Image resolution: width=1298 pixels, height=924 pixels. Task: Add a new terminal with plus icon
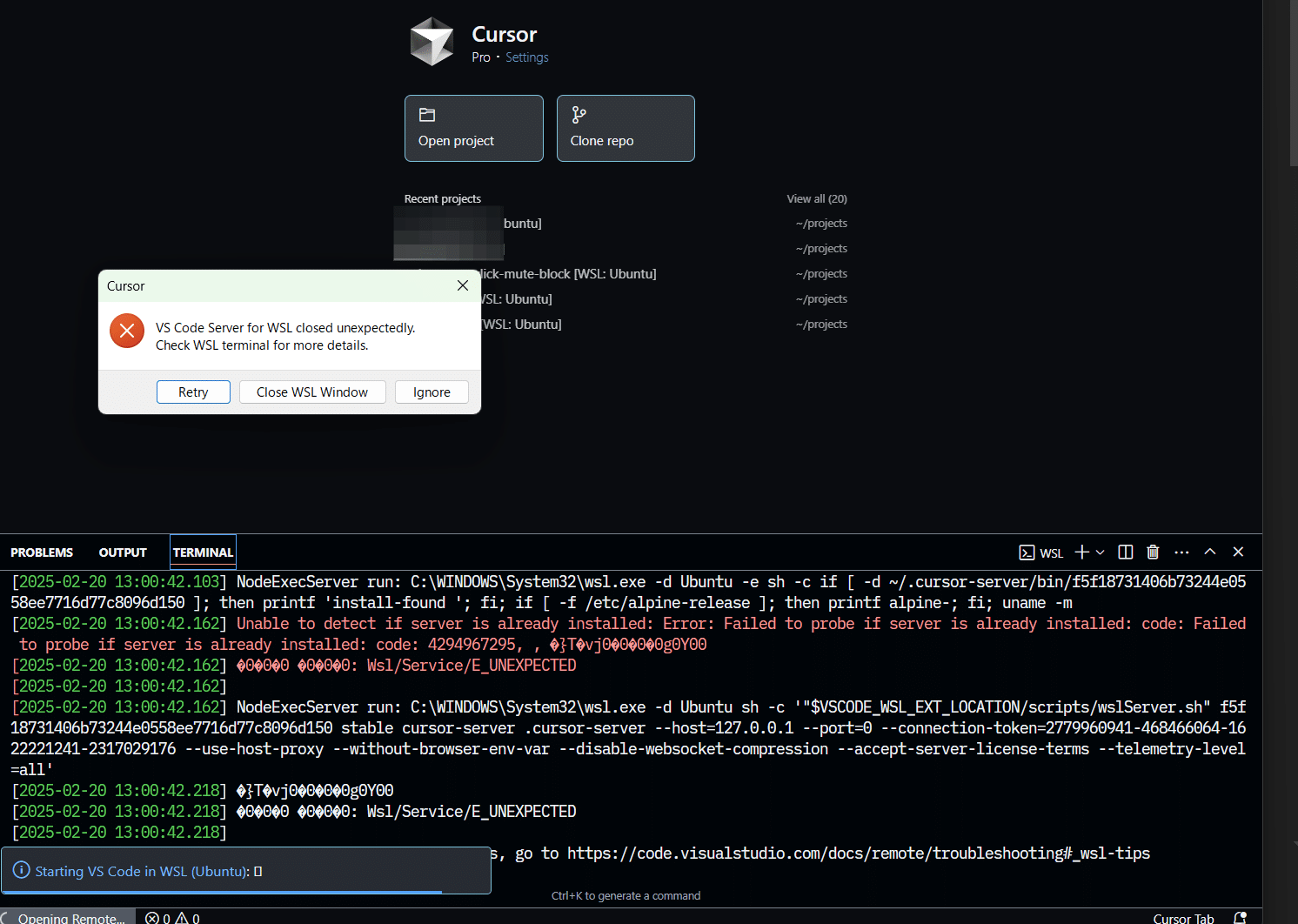coord(1081,552)
